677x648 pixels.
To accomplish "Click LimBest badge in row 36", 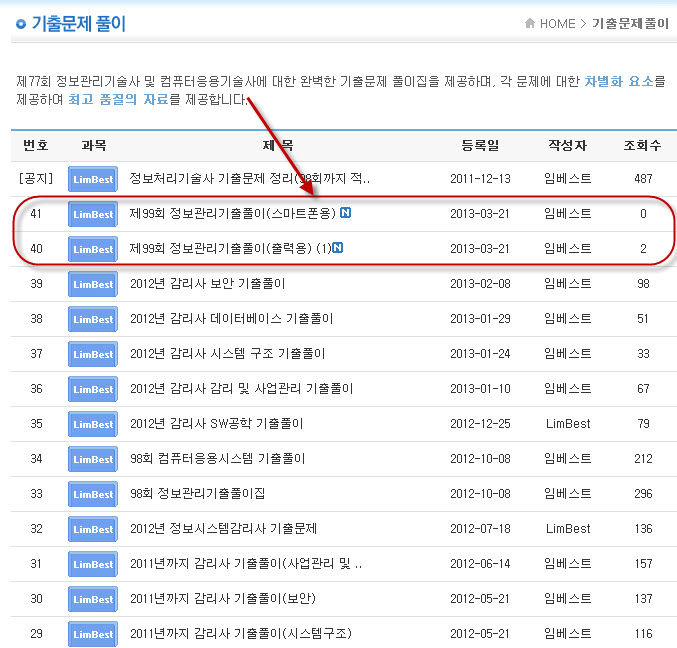I will [x=93, y=389].
